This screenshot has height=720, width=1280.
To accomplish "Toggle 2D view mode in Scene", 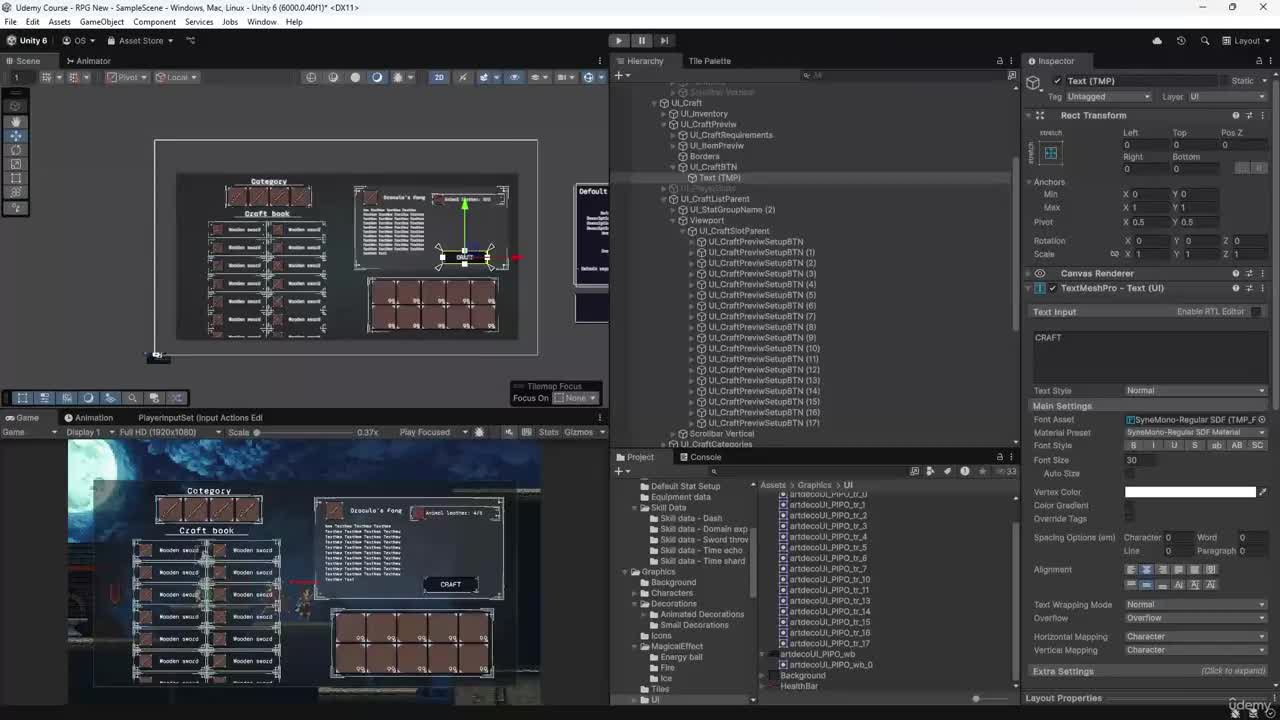I will pyautogui.click(x=438, y=77).
